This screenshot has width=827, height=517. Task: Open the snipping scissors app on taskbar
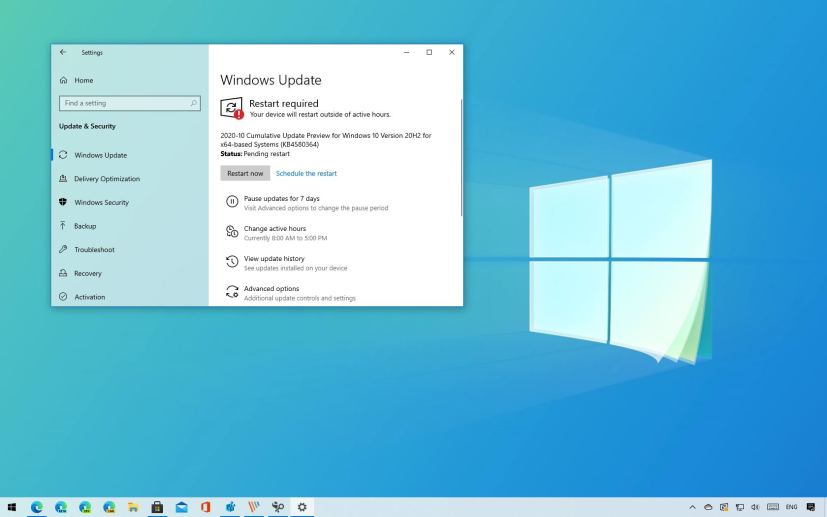[278, 507]
